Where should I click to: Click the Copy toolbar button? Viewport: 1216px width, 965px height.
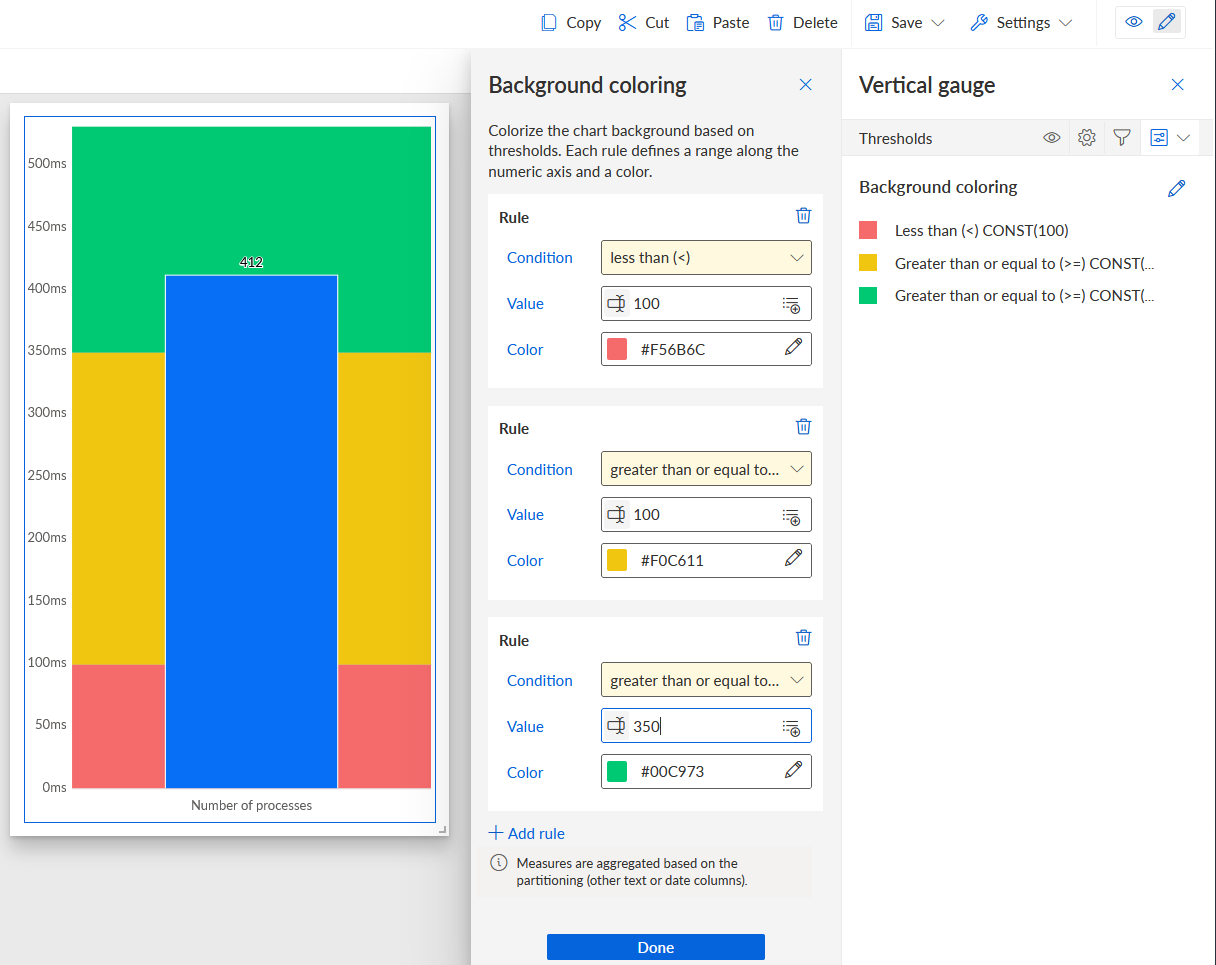coord(571,22)
